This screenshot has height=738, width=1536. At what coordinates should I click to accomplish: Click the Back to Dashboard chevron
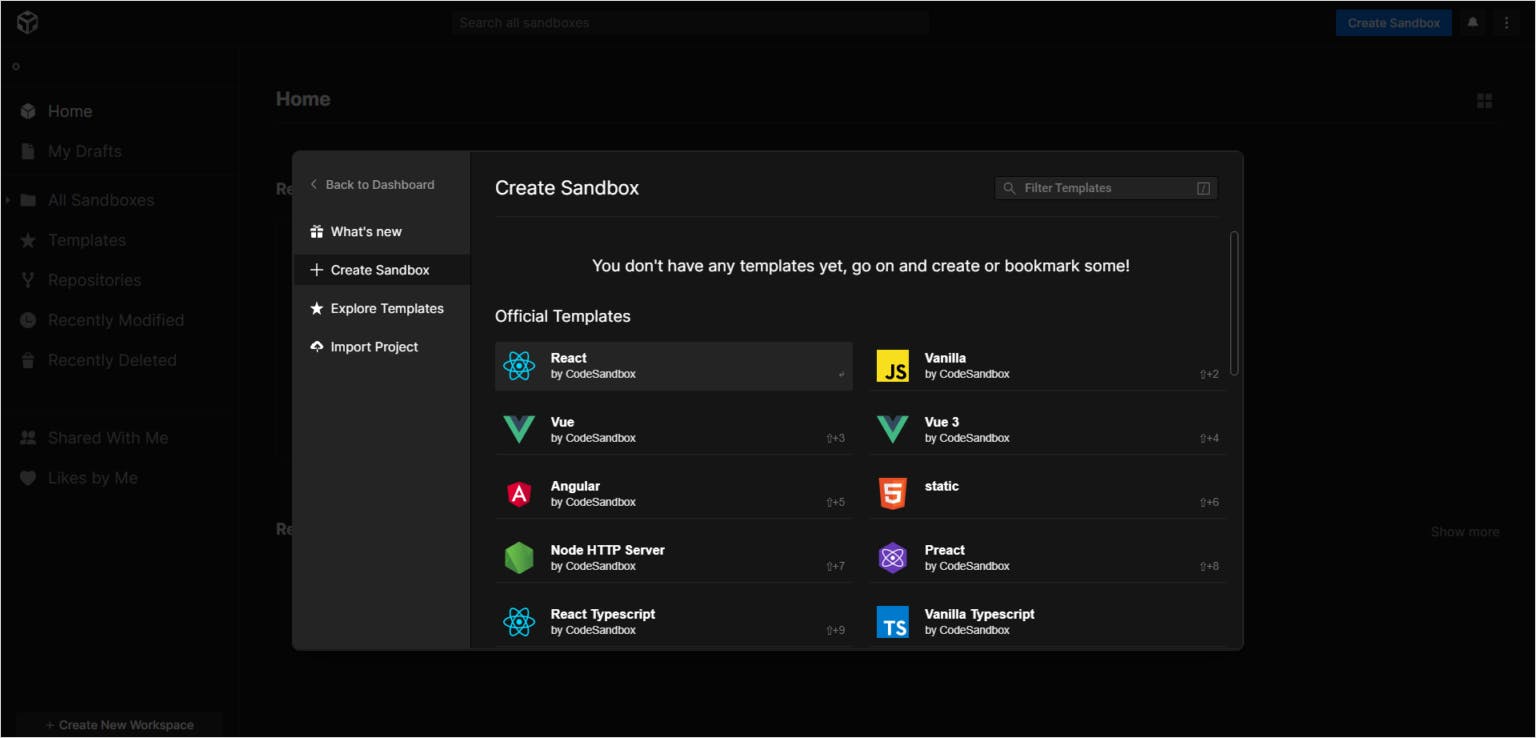314,184
